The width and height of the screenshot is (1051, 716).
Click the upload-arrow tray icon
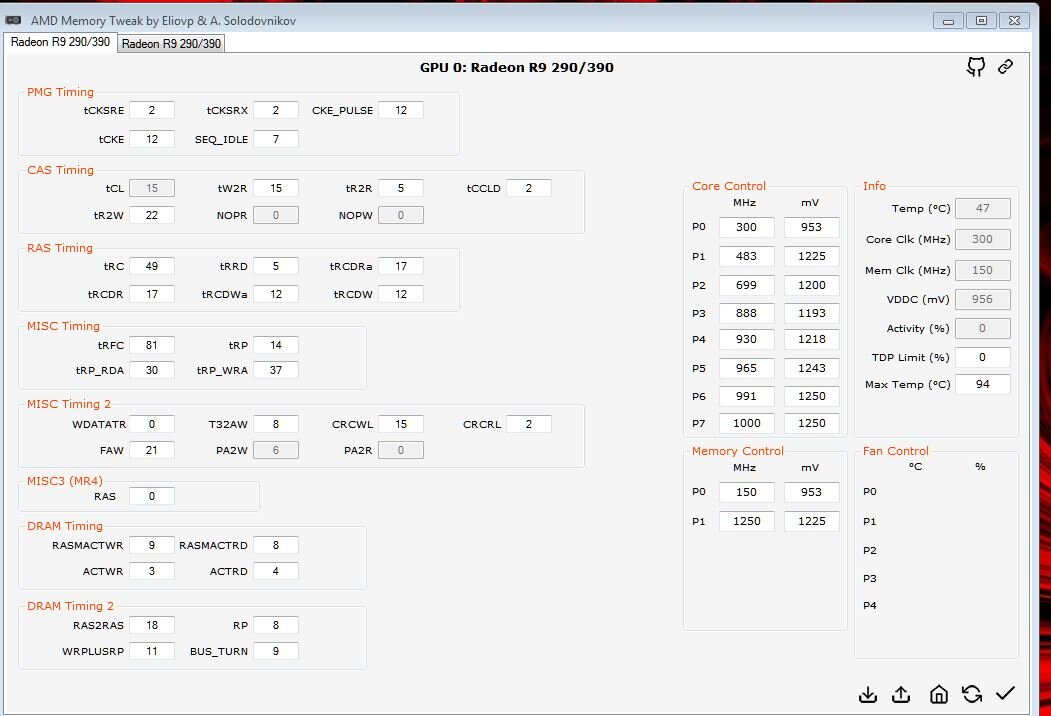pos(902,695)
